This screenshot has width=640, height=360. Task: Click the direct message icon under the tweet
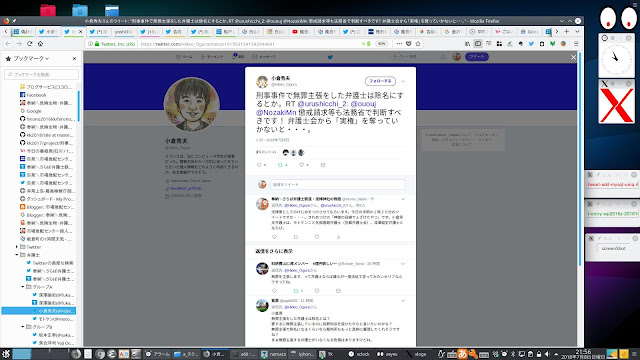click(x=323, y=165)
